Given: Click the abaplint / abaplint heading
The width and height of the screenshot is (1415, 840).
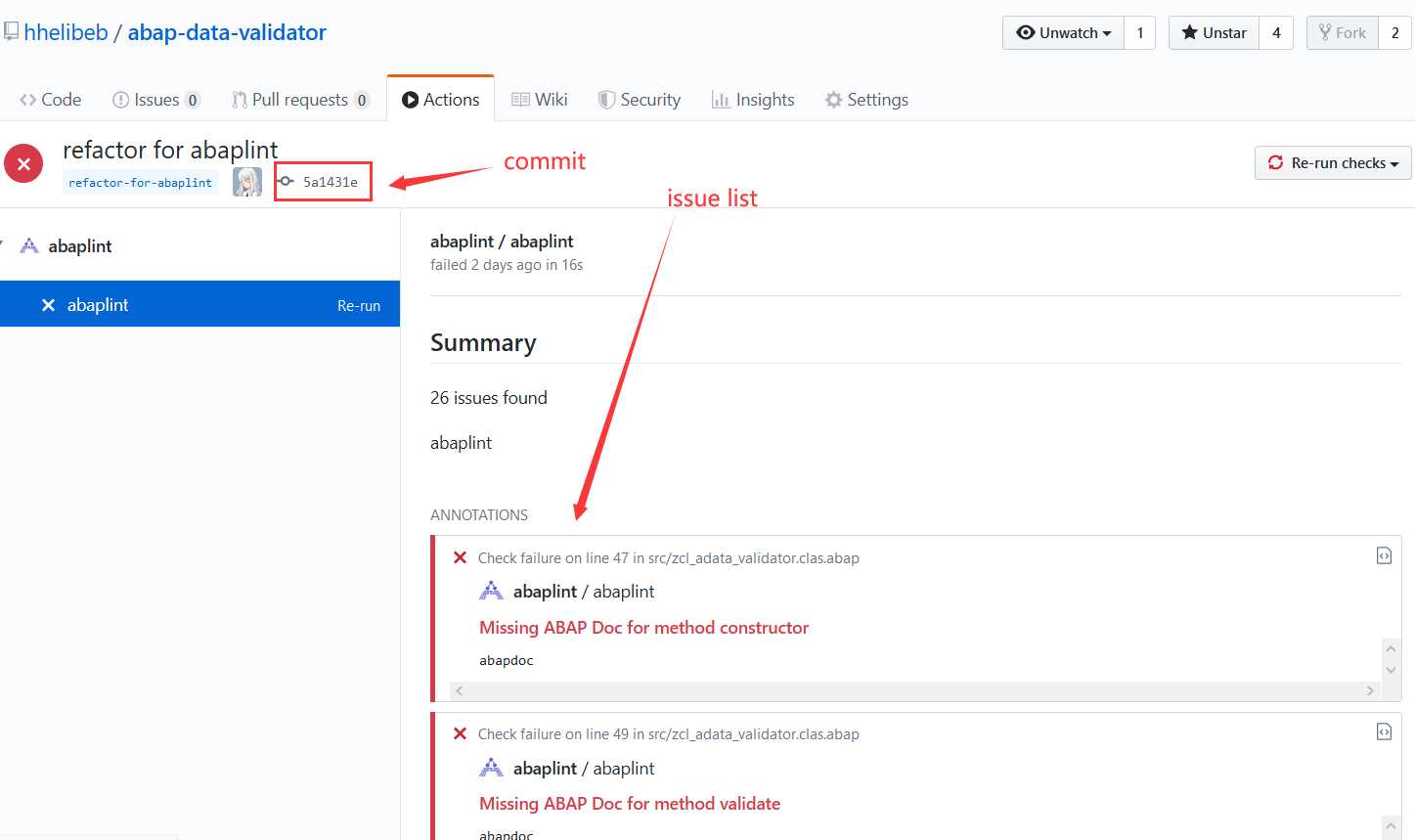Looking at the screenshot, I should (x=502, y=241).
